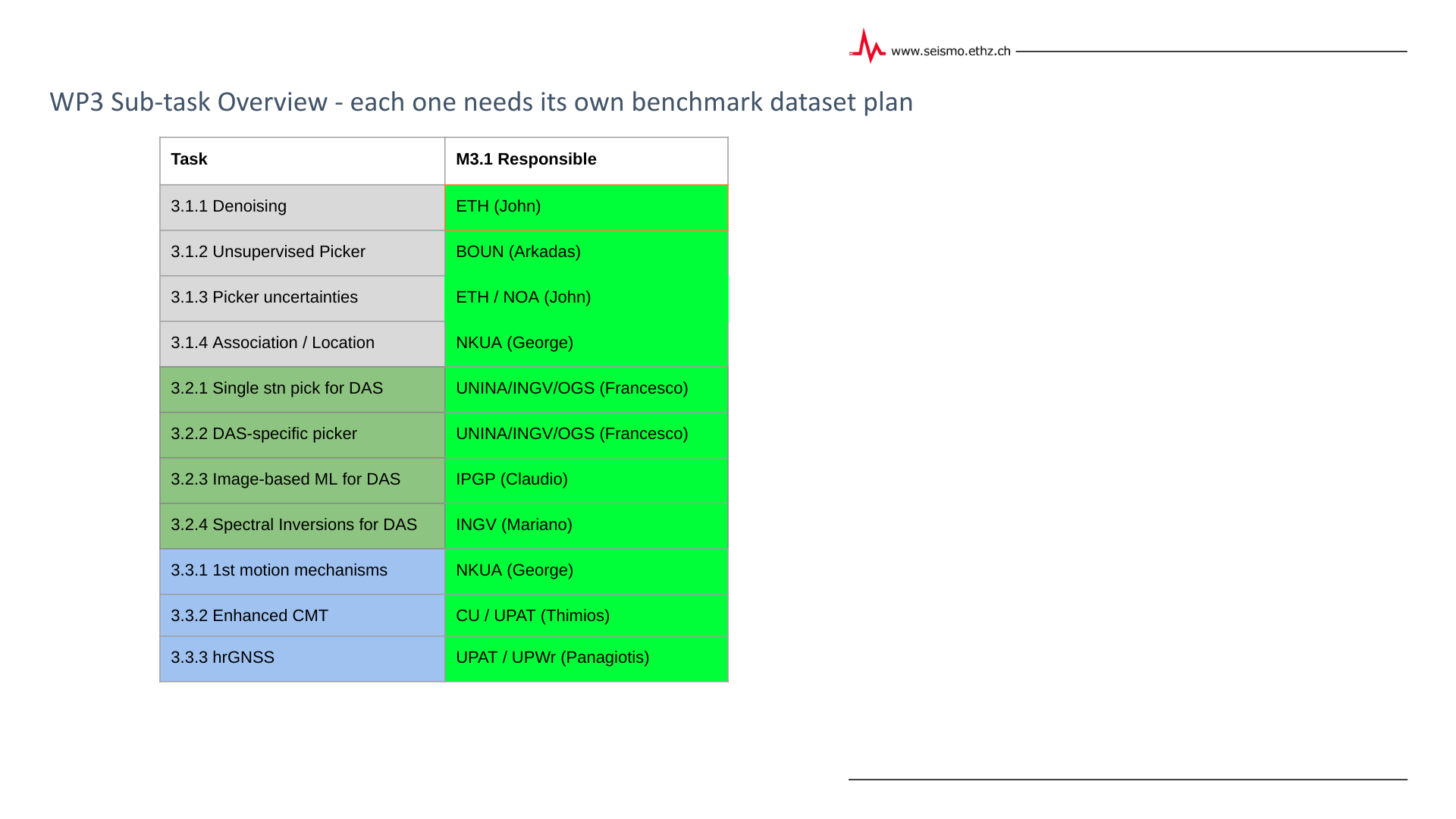The image size is (1456, 819).
Task: Select the "3.3.3 hrGNSS" cell
Action: coord(303,658)
